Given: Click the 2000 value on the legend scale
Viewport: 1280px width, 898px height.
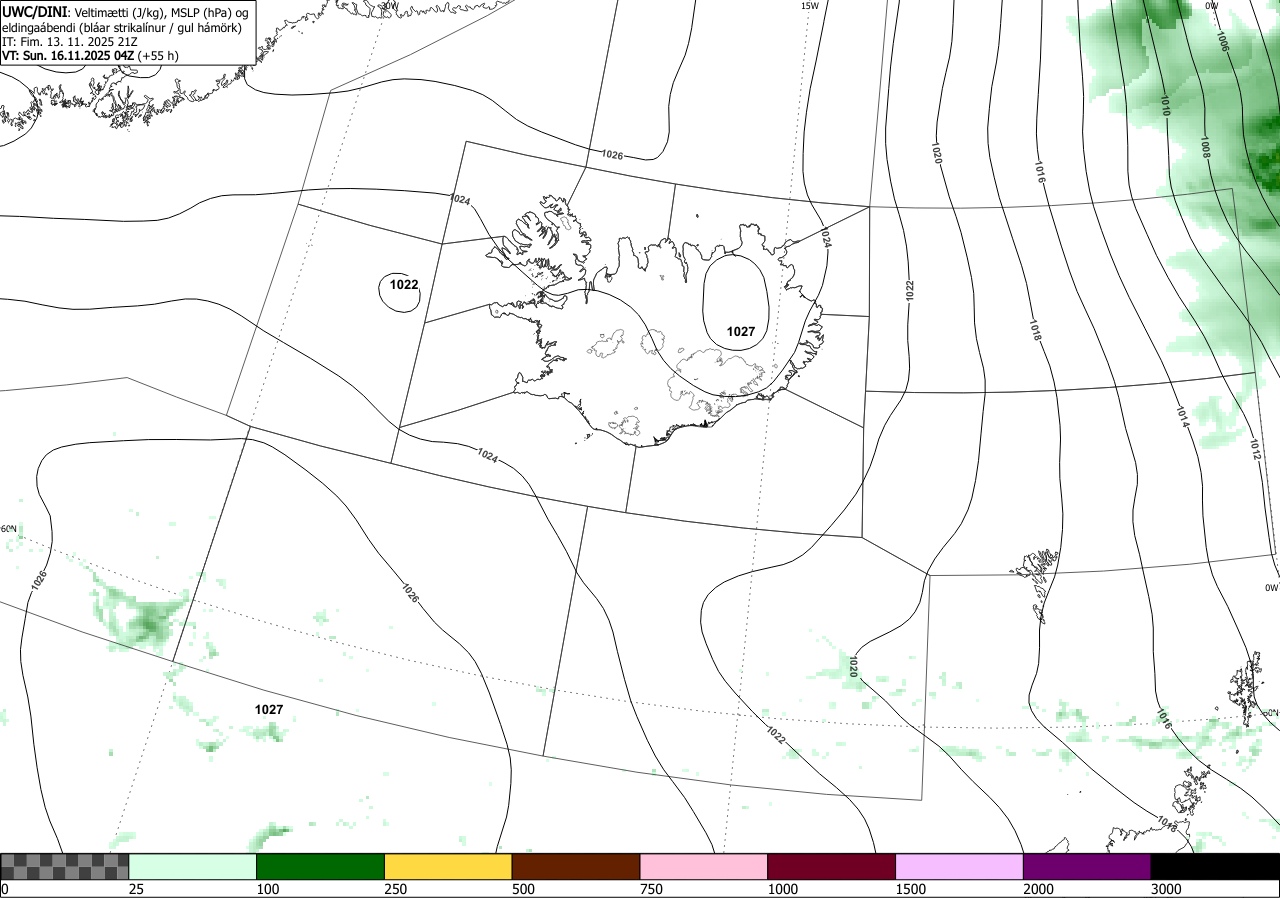Looking at the screenshot, I should 1039,889.
